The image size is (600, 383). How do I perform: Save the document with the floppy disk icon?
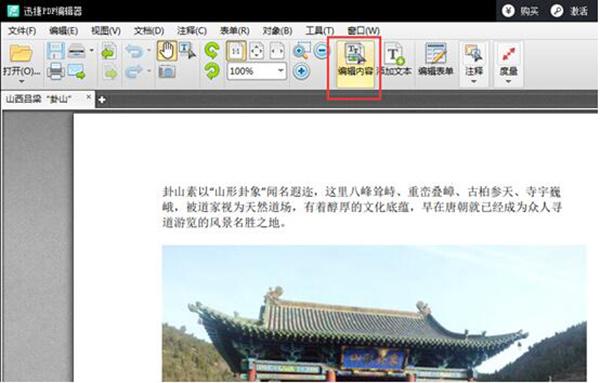[55, 51]
